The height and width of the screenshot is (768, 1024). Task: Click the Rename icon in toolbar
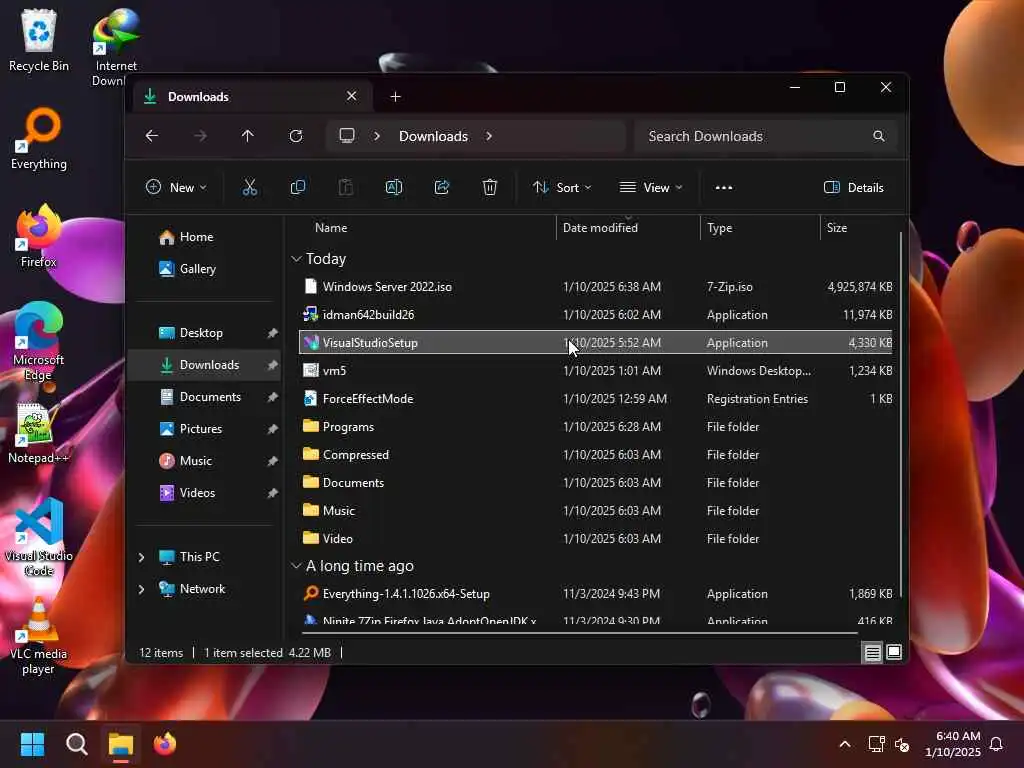[394, 187]
